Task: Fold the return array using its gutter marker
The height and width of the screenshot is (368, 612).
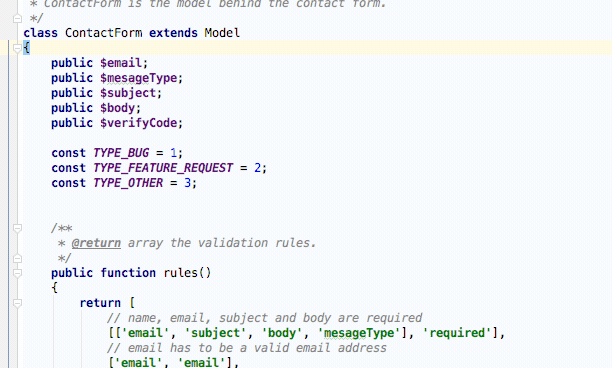Action: 17,303
